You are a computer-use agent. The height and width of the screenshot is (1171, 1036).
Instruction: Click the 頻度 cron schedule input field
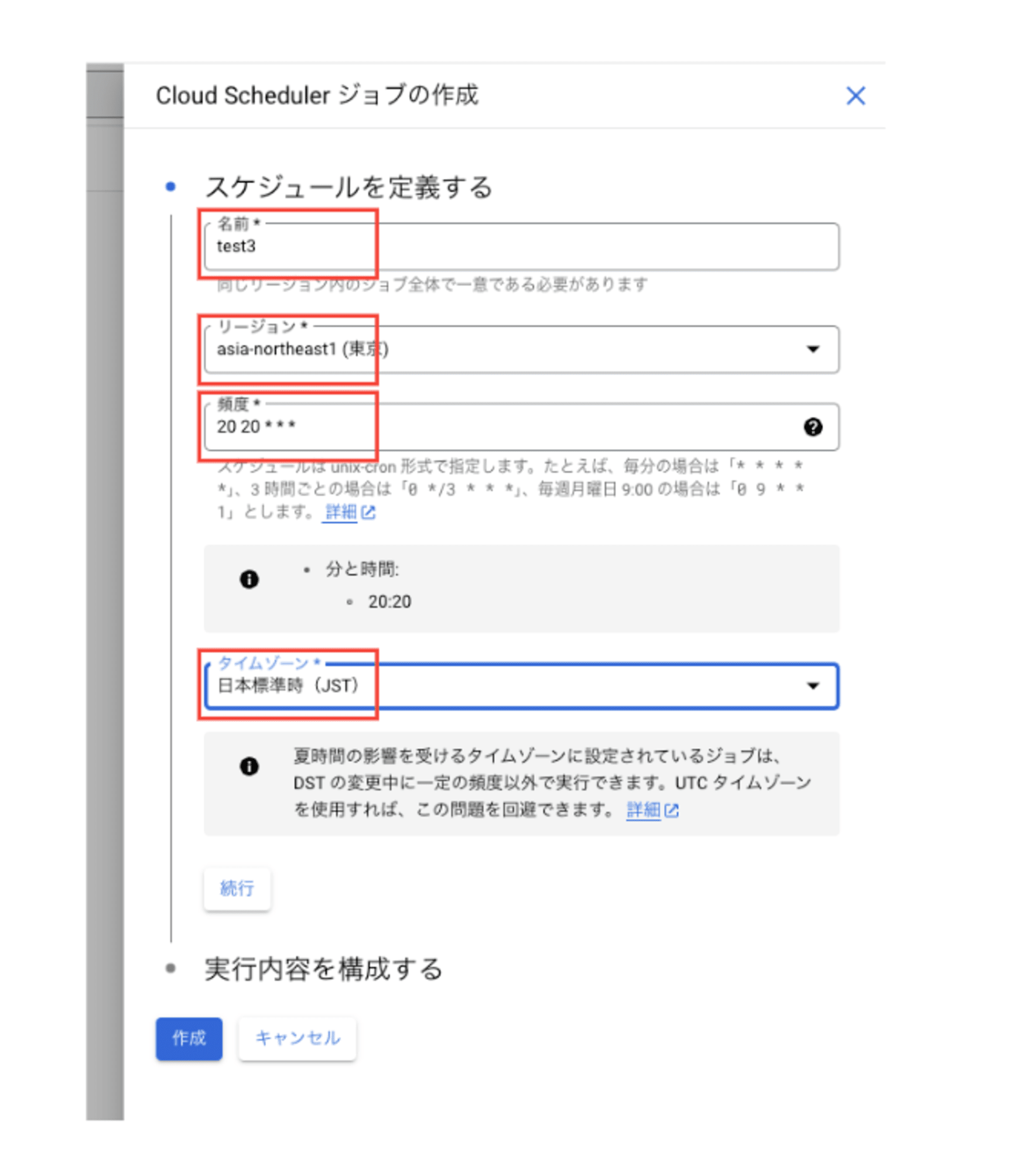(x=521, y=427)
